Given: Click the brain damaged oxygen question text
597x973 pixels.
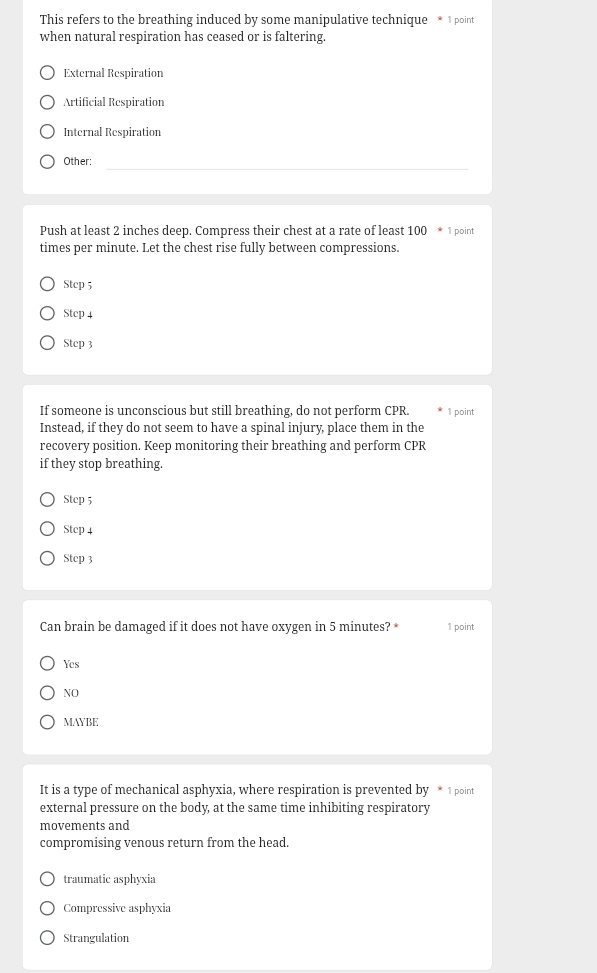Looking at the screenshot, I should (x=215, y=627).
